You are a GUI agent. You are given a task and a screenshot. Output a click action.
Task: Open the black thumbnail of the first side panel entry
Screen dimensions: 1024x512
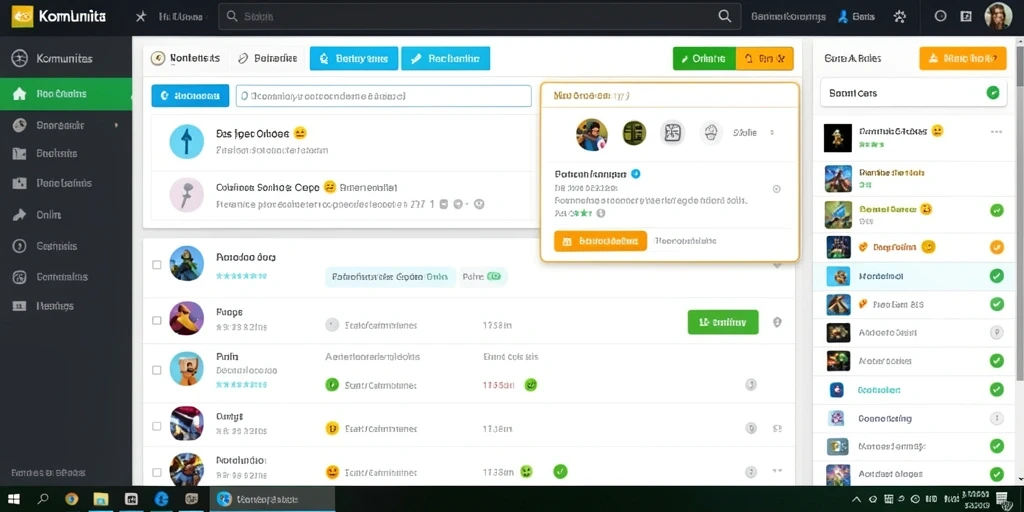pos(838,138)
